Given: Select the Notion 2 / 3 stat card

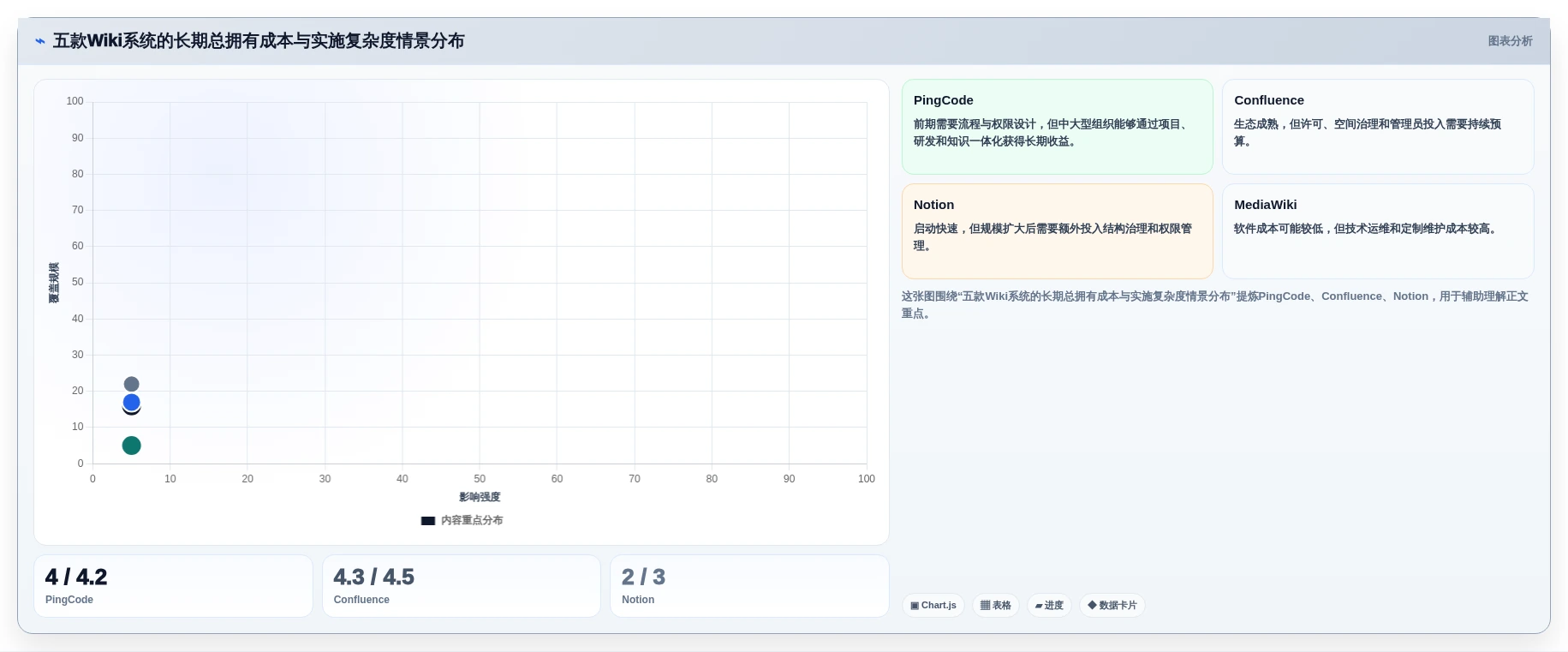Looking at the screenshot, I should [749, 586].
